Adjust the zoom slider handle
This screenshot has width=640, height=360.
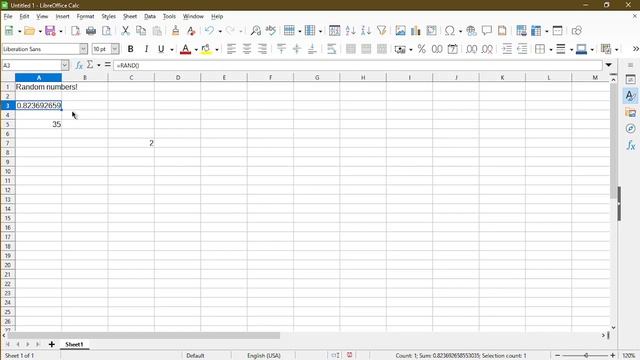coord(587,356)
